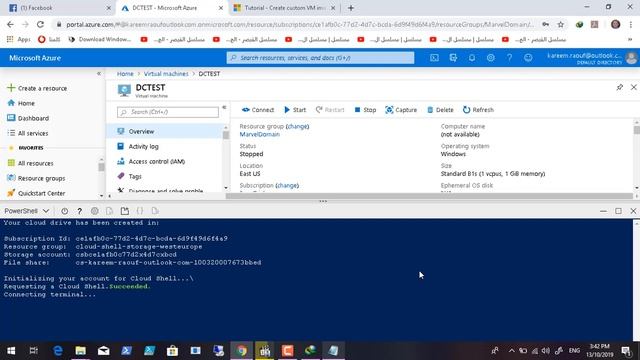Capture an image of DCTEST

point(401,110)
